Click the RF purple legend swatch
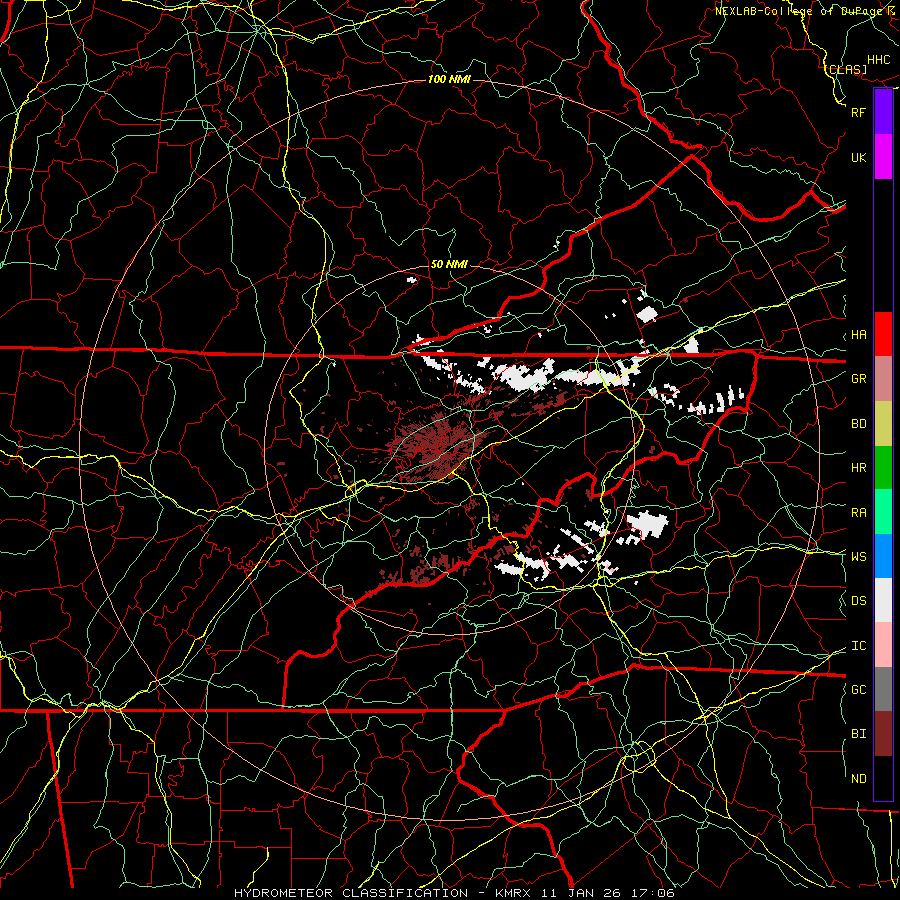This screenshot has width=900, height=900. pos(883,112)
